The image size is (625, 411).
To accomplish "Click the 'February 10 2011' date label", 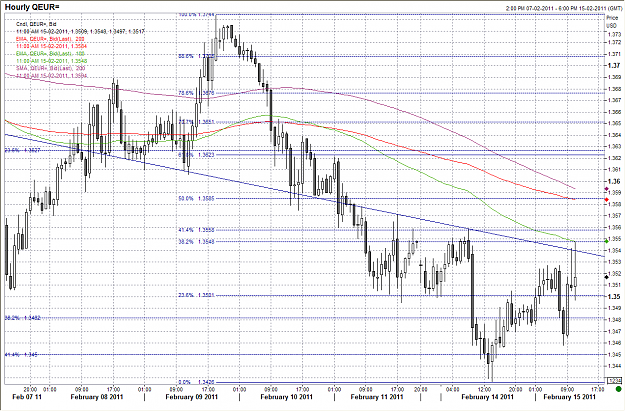I will coord(286,397).
